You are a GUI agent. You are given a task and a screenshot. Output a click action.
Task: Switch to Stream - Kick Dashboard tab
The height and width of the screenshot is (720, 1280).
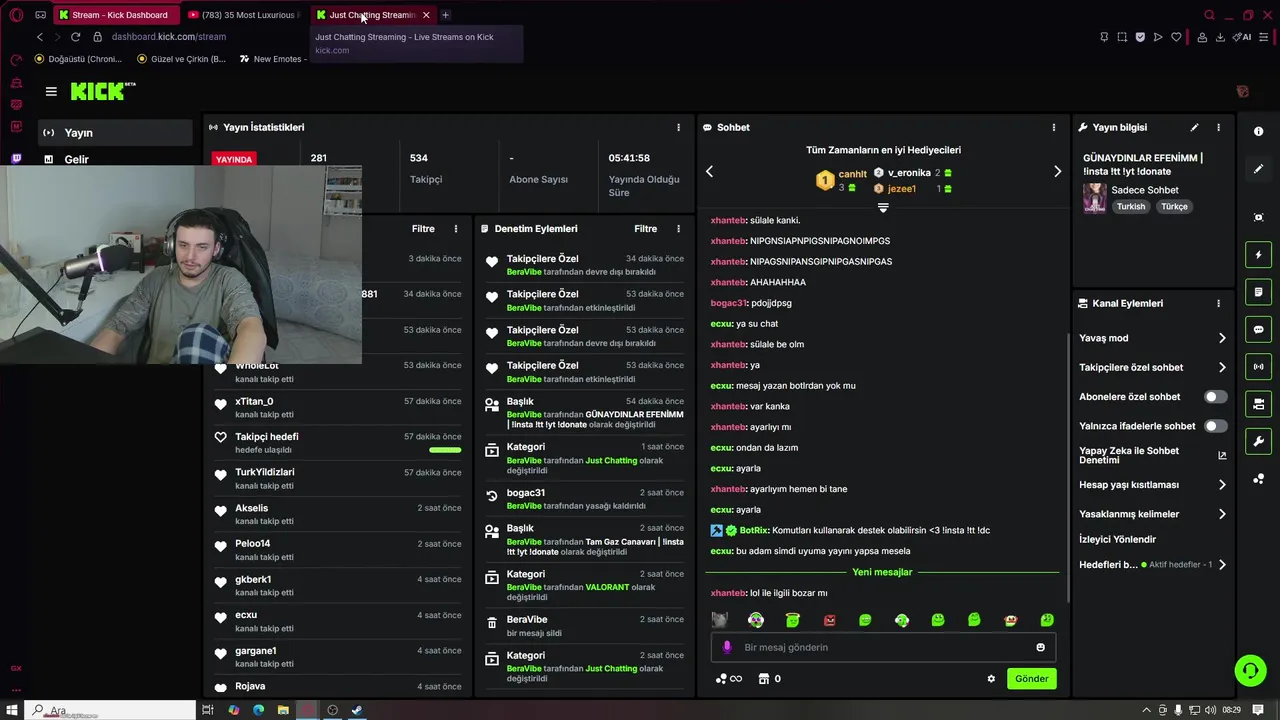[118, 15]
